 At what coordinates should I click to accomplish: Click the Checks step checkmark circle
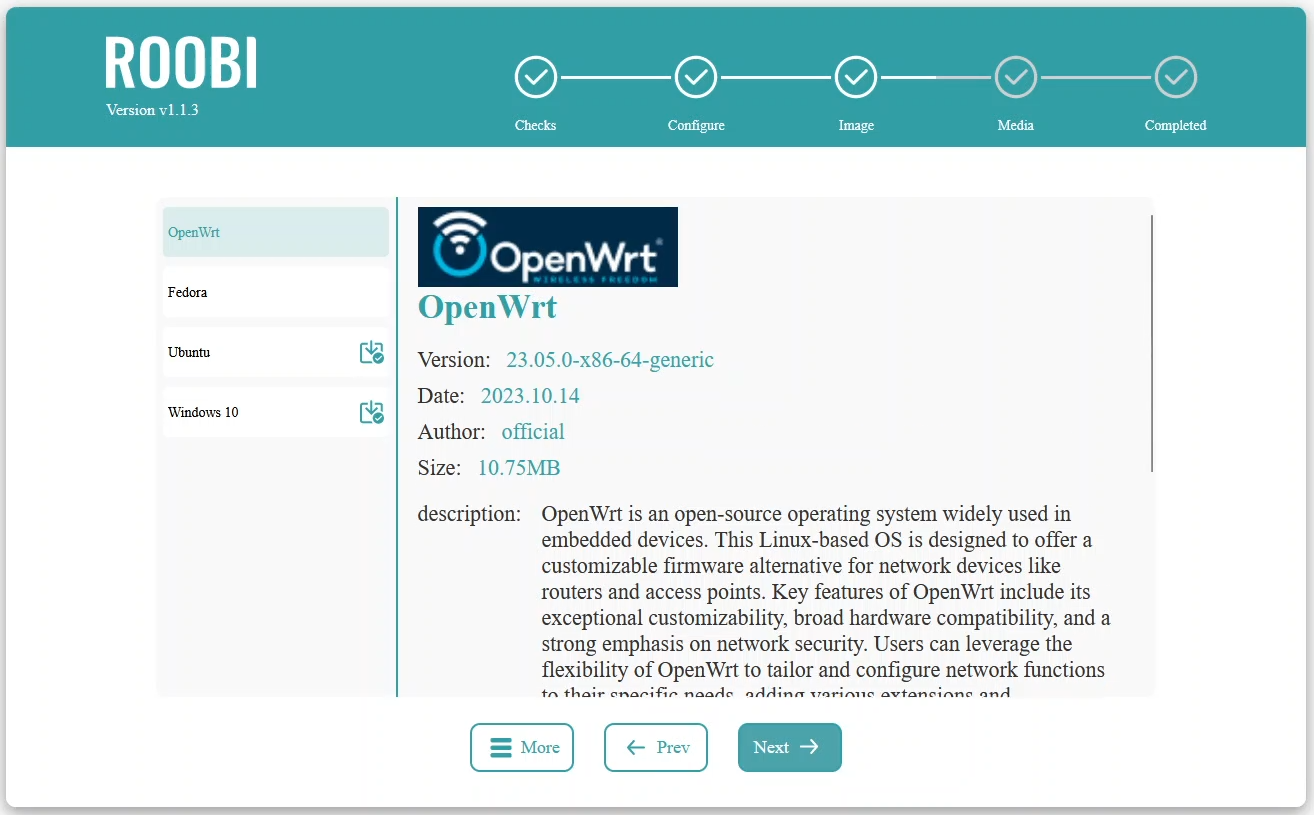(x=536, y=77)
